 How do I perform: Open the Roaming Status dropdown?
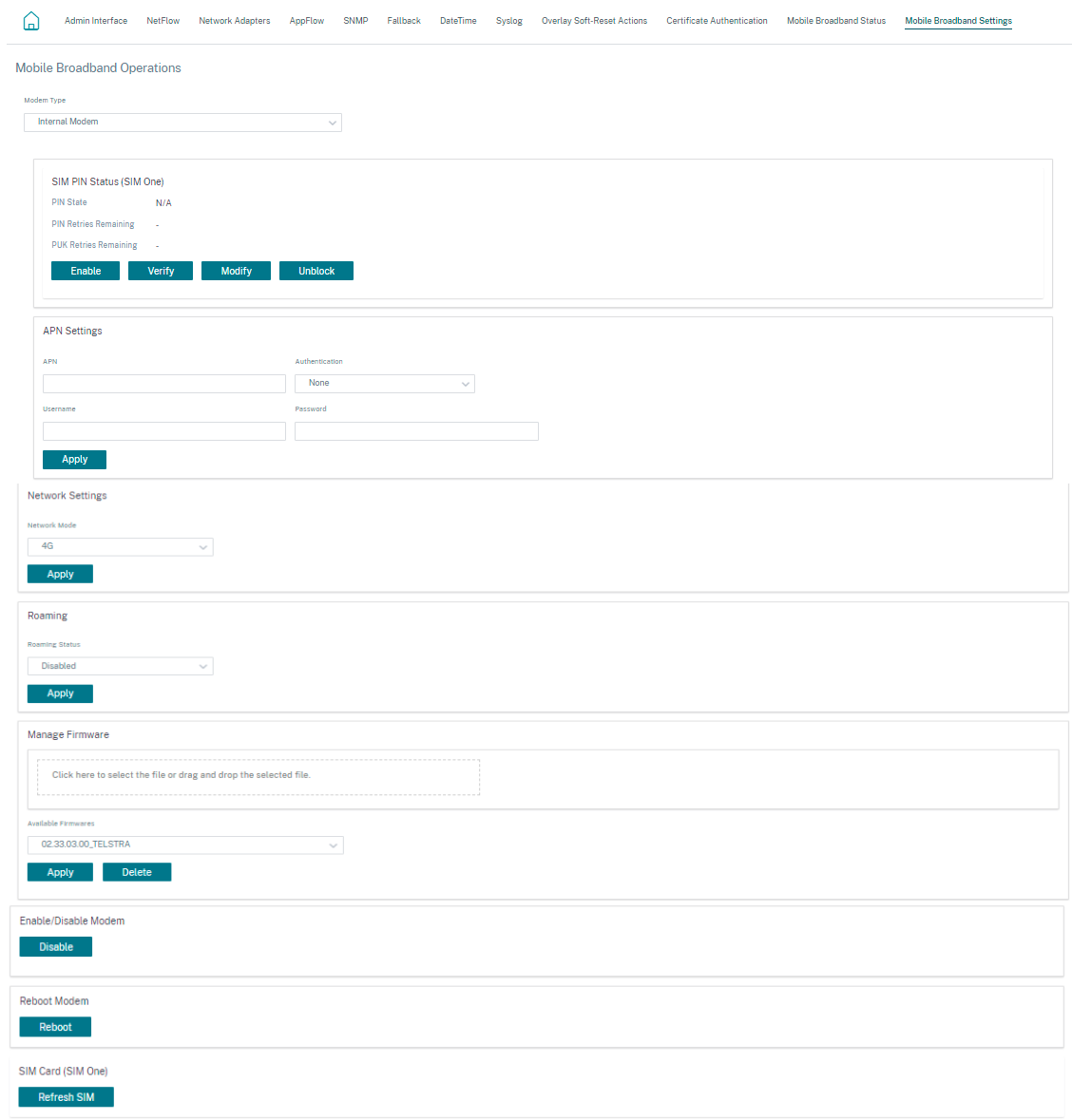click(120, 667)
